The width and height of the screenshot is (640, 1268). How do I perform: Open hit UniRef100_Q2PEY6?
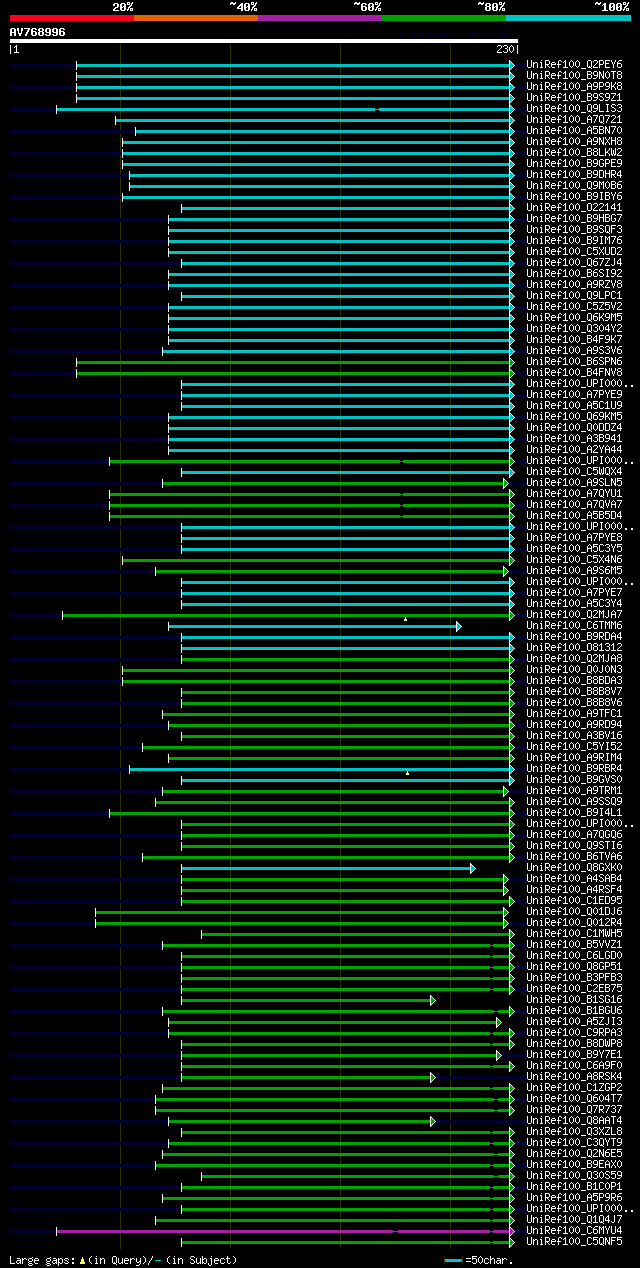(574, 65)
